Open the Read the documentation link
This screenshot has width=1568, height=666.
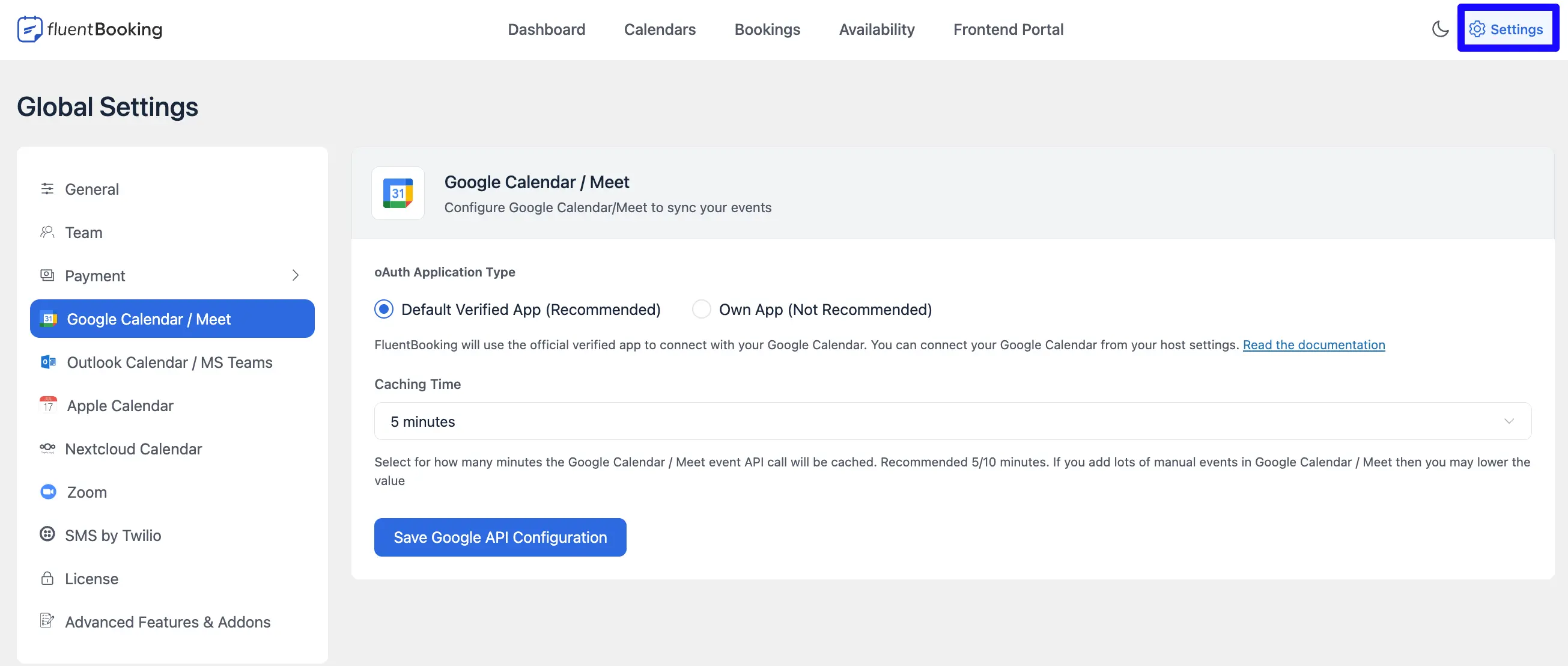click(x=1313, y=344)
